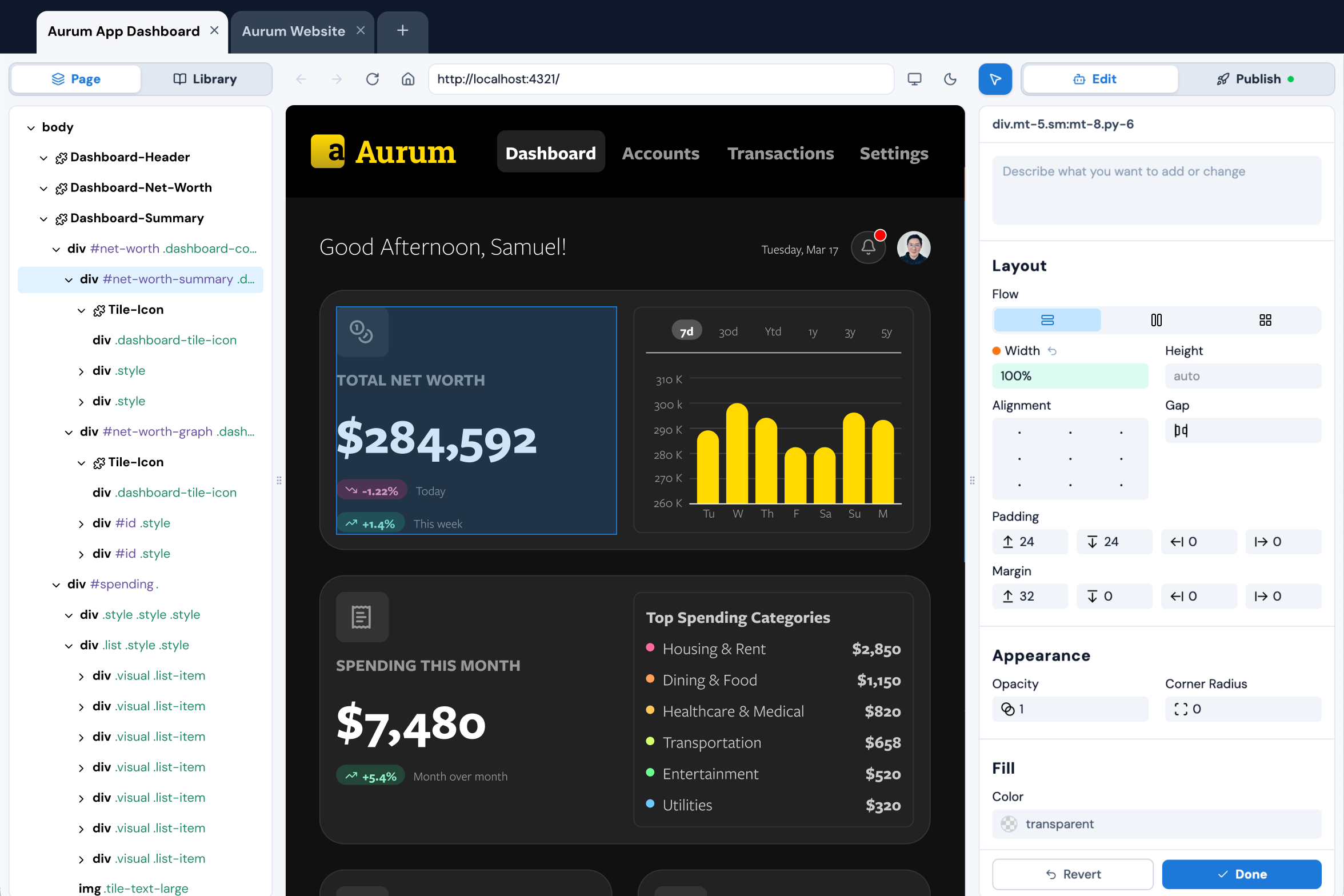Click the width reset arrow icon
The width and height of the screenshot is (1344, 896).
[x=1052, y=351]
